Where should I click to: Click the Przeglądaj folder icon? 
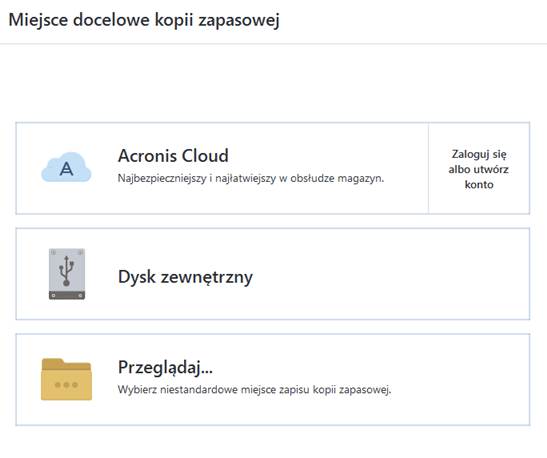[x=66, y=379]
